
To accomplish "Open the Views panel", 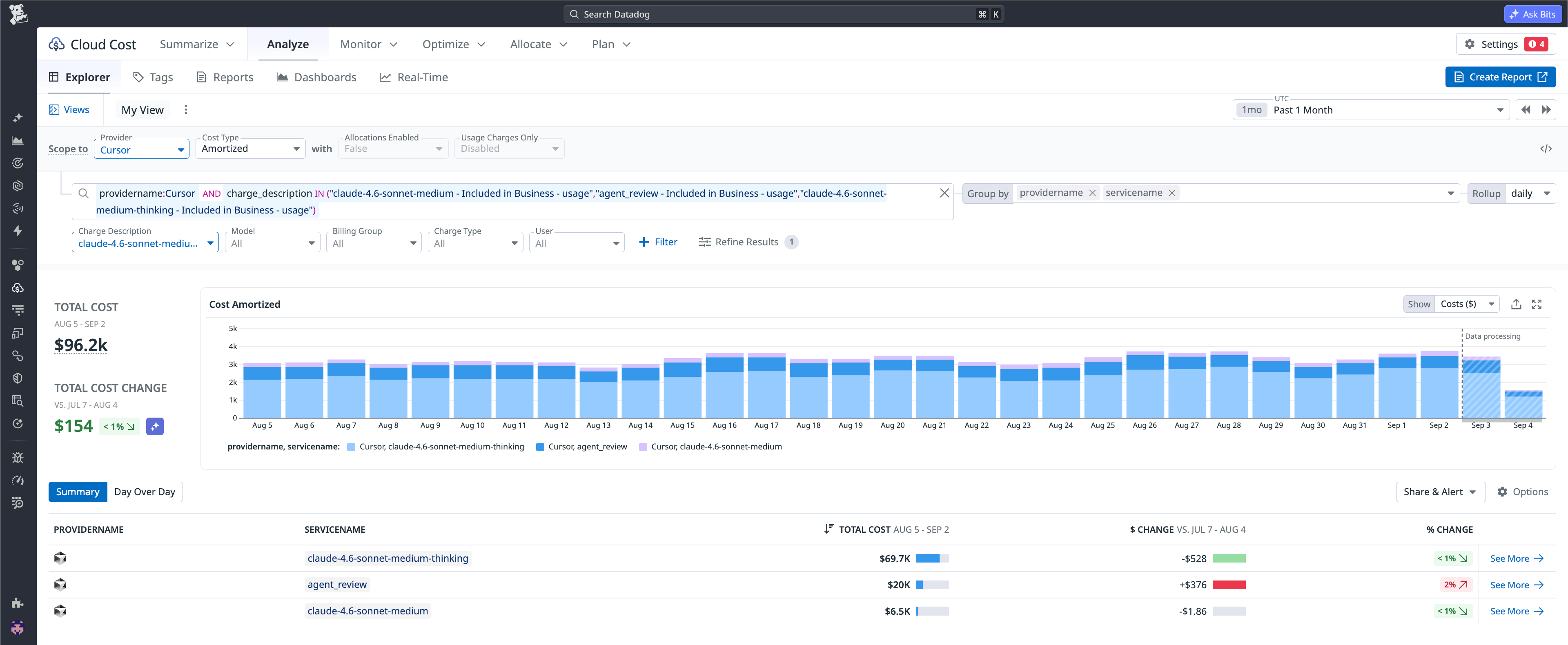I will click(69, 109).
